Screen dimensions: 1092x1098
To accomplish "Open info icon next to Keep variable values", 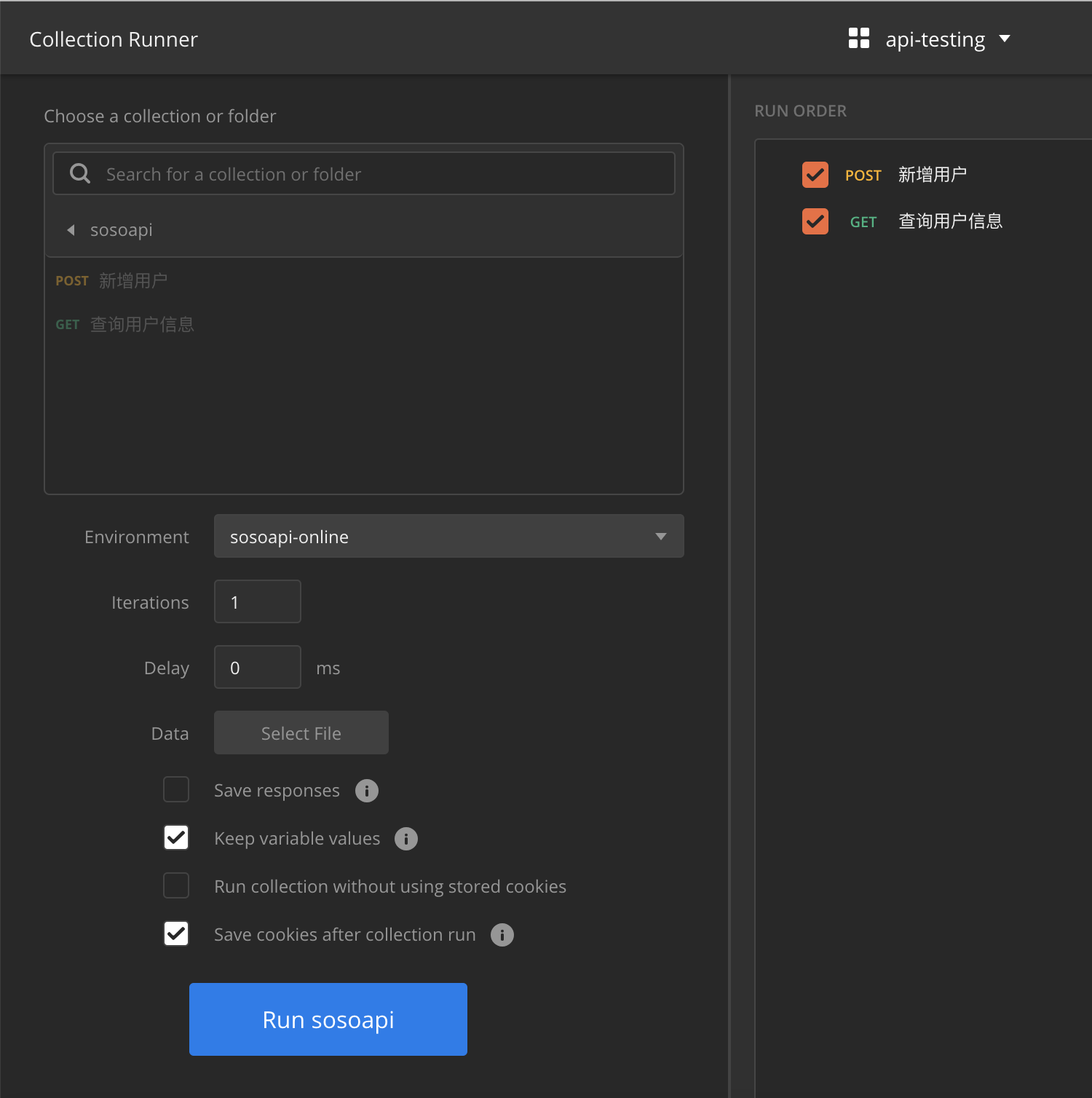I will click(406, 839).
